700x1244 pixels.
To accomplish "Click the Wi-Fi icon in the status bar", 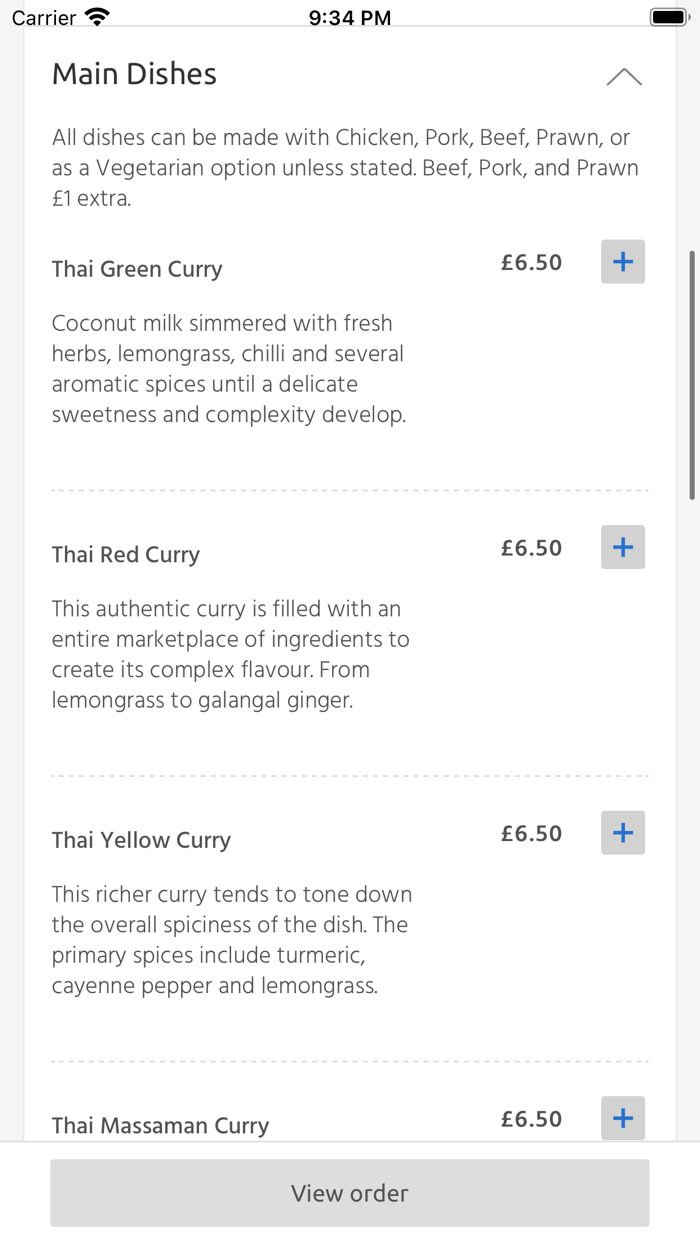I will (x=95, y=15).
